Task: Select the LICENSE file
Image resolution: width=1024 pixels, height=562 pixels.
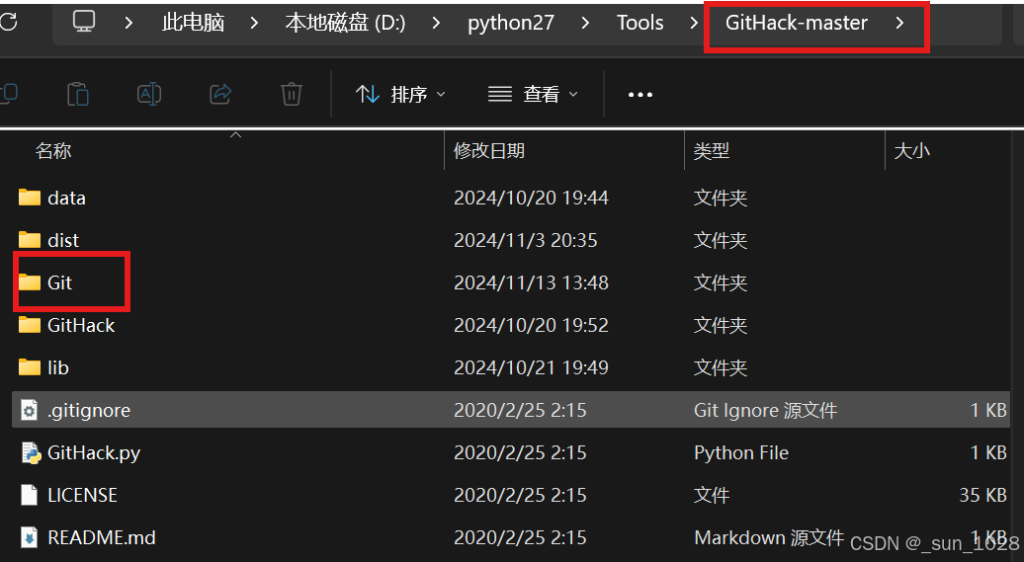Action: click(x=82, y=496)
